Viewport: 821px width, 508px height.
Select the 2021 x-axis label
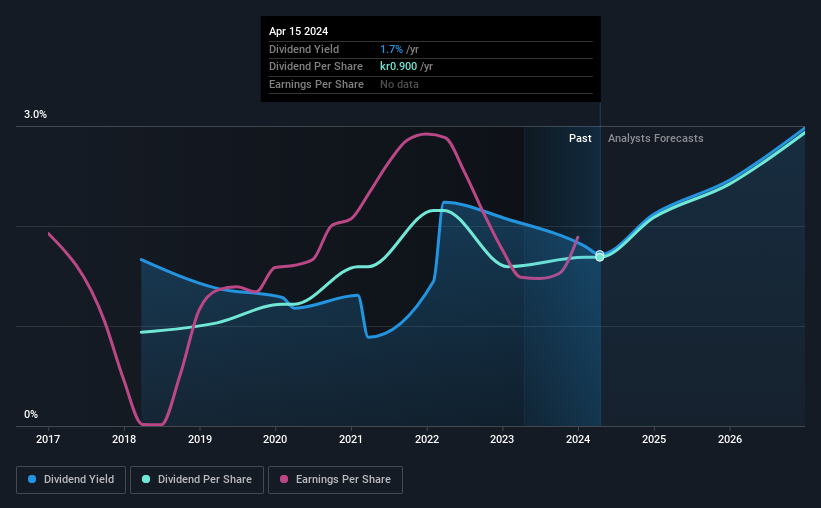[351, 439]
